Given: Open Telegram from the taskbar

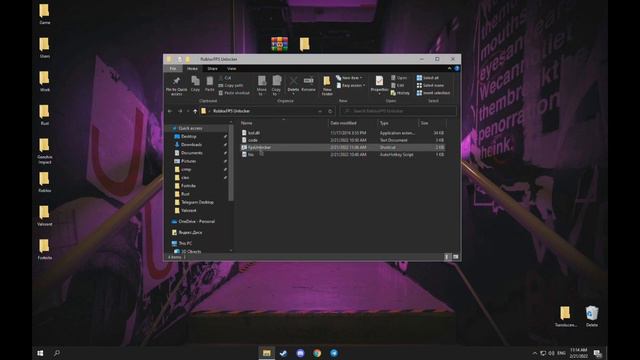Looking at the screenshot, I should coord(334,353).
